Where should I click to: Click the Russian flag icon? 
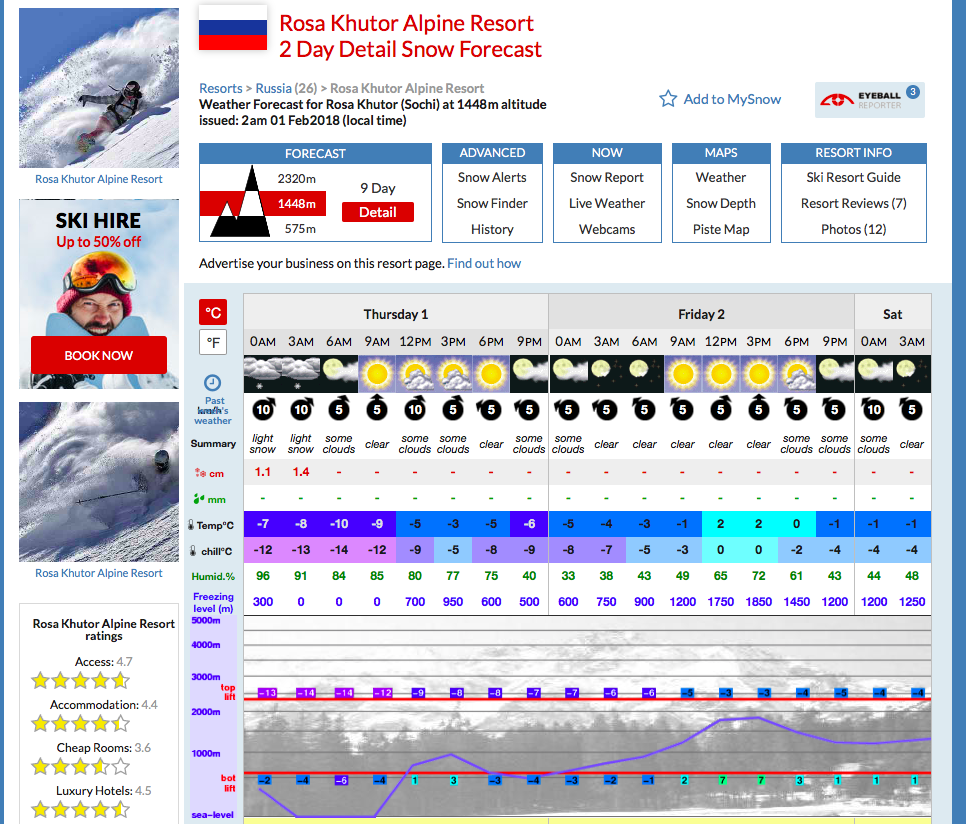click(x=233, y=27)
